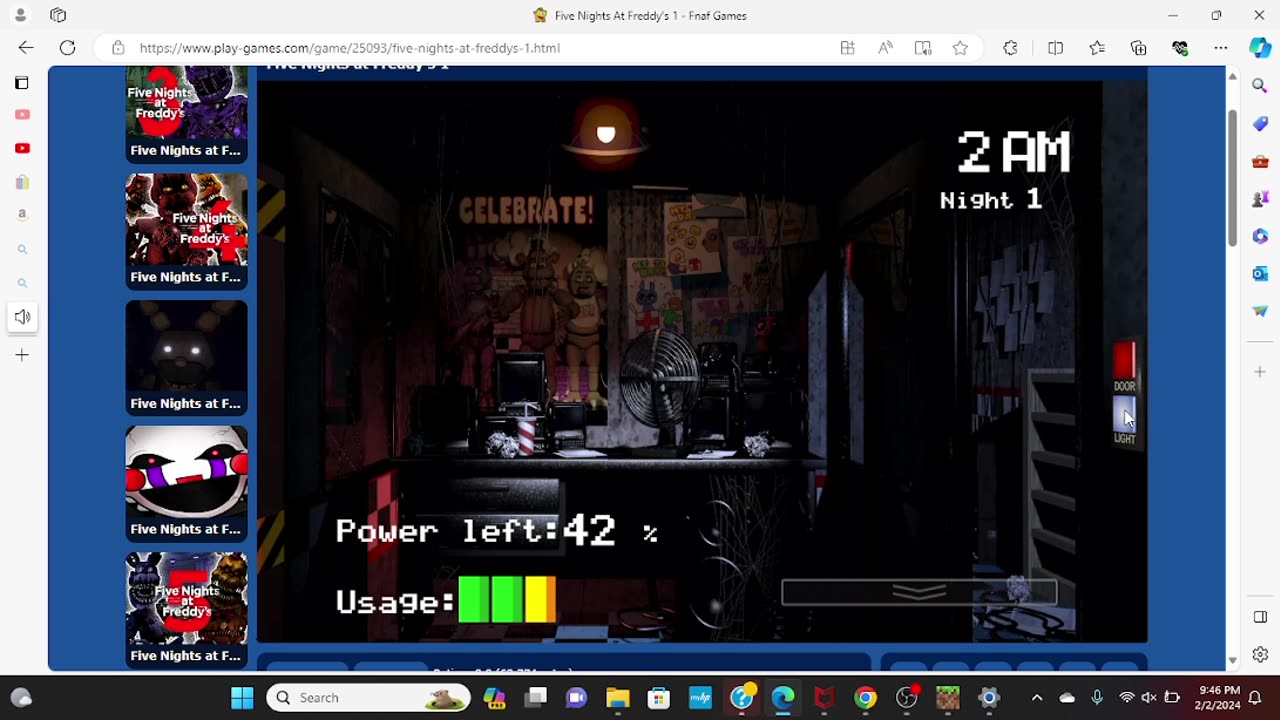Open Edge Settings and more menu
Viewport: 1280px width, 720px height.
(x=1221, y=48)
